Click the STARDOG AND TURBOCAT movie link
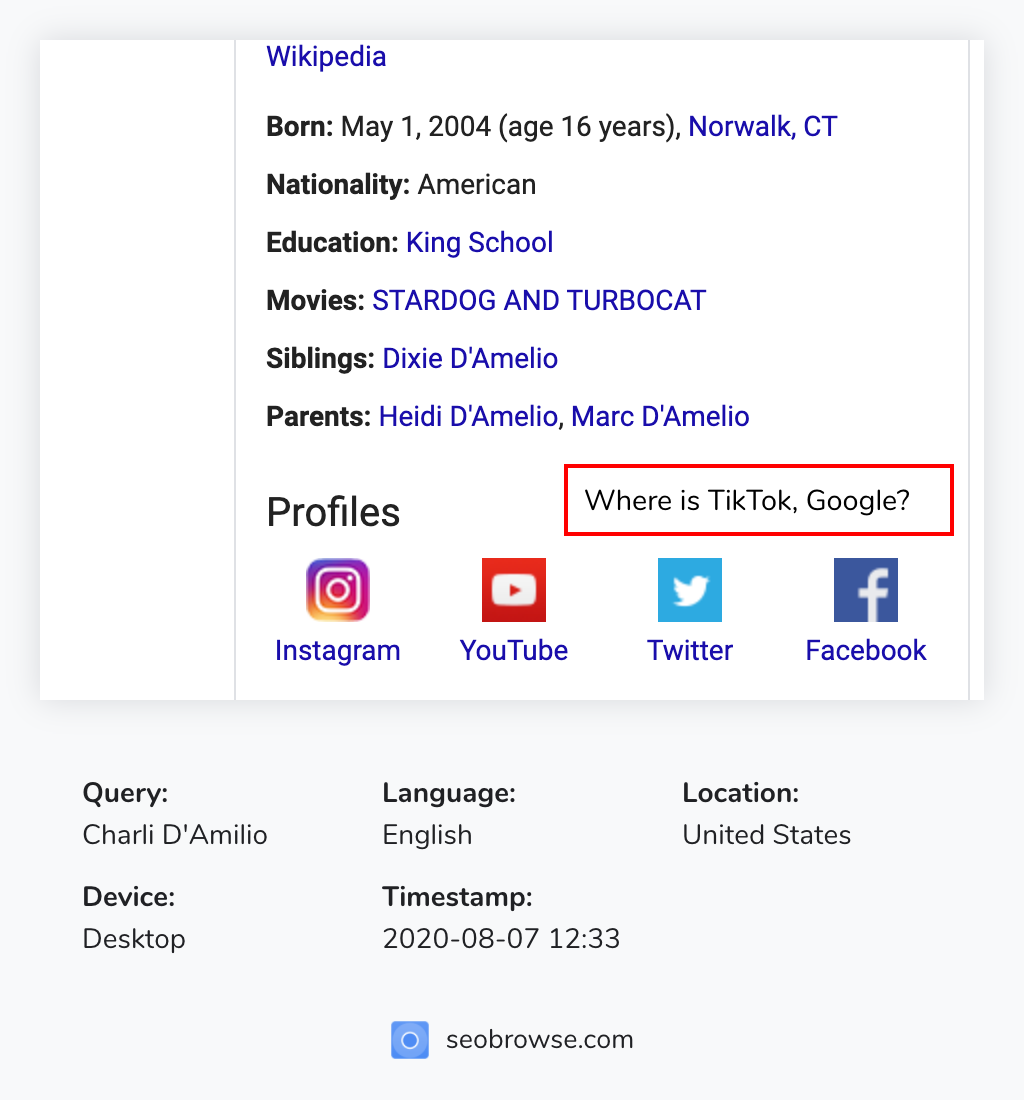The height and width of the screenshot is (1100, 1024). click(538, 300)
